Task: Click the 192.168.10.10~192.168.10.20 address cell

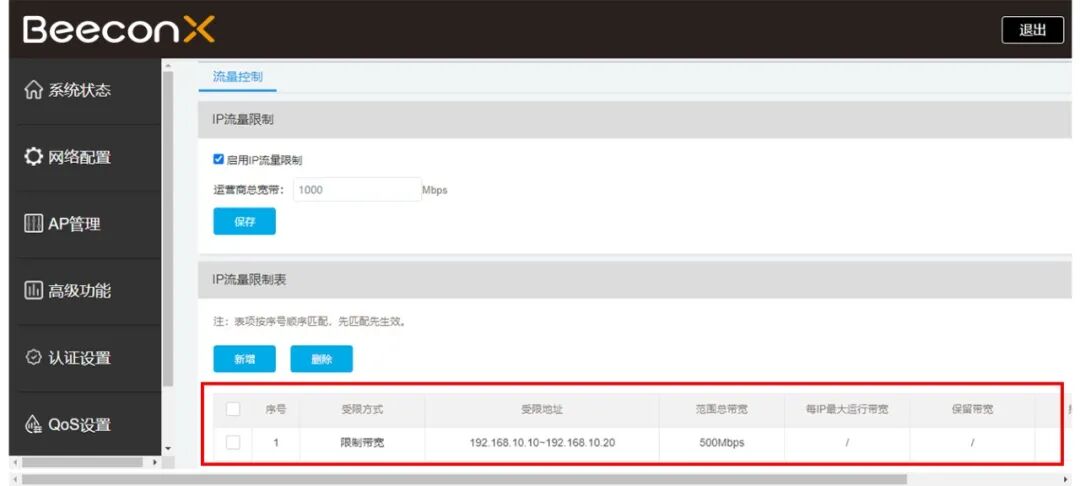Action: (x=542, y=443)
